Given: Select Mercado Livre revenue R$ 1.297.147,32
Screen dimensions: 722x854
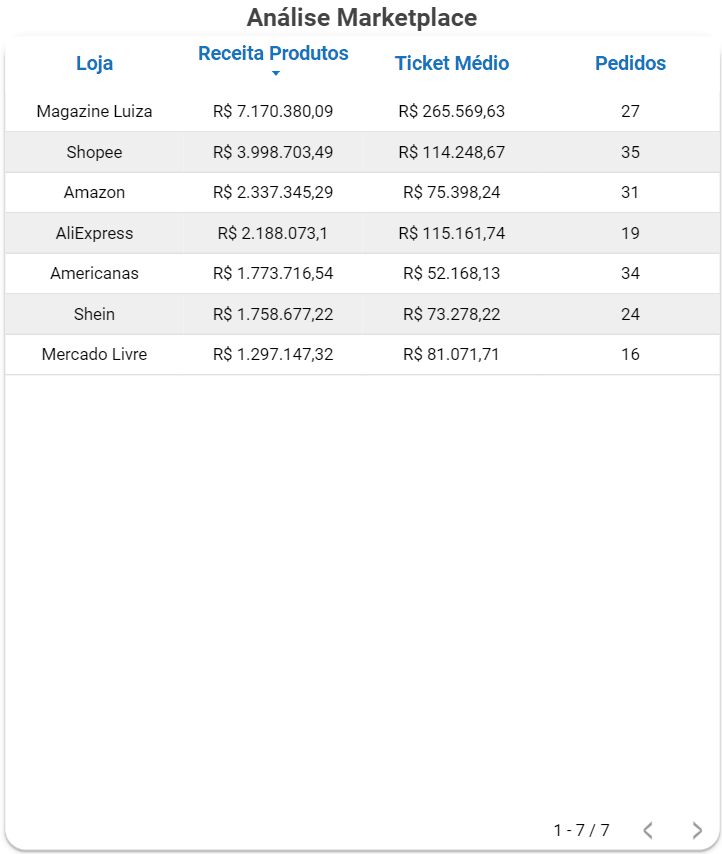Looking at the screenshot, I should [273, 355].
